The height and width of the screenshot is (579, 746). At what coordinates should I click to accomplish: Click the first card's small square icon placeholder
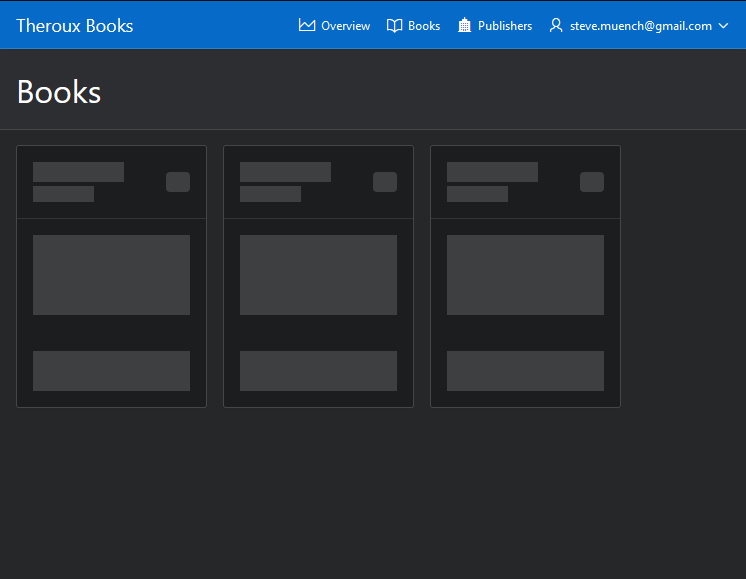pos(178,182)
